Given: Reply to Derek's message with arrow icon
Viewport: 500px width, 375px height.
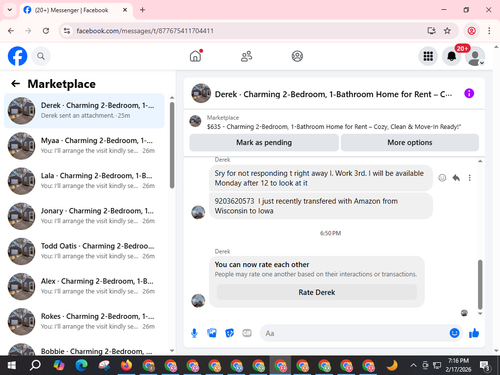Looking at the screenshot, I should (x=456, y=178).
